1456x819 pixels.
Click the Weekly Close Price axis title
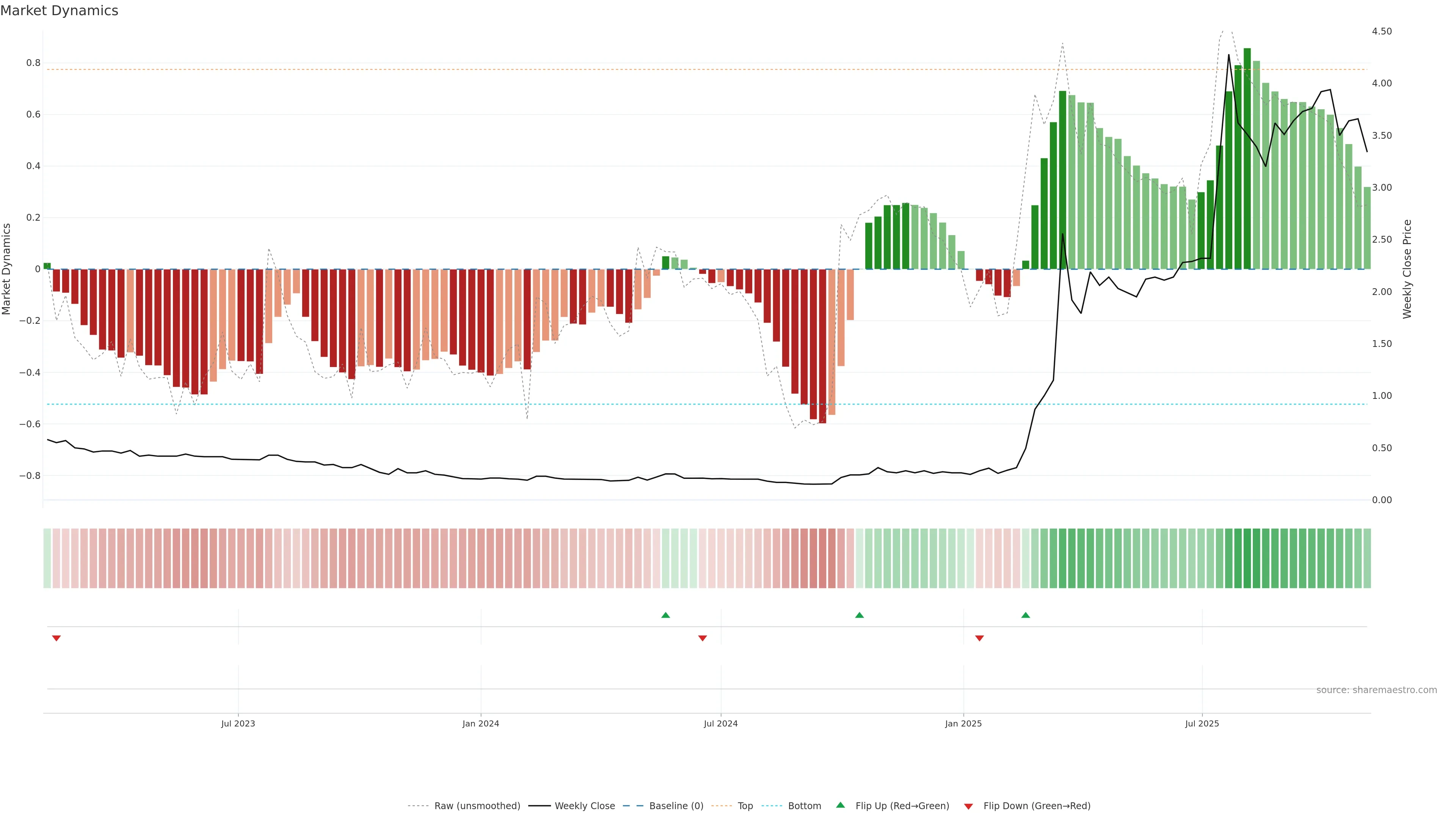coord(1407,269)
